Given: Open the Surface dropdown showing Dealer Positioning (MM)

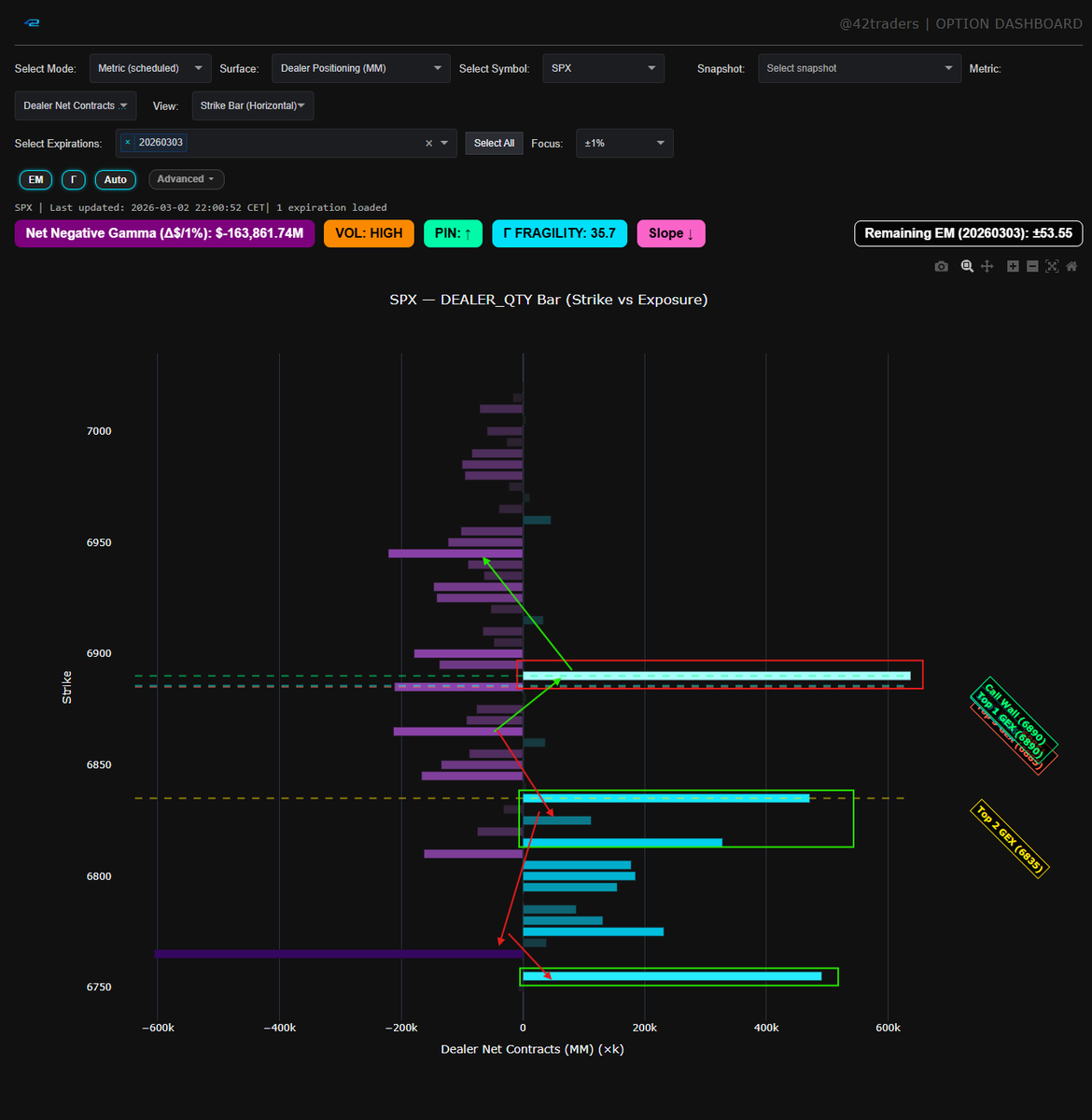Looking at the screenshot, I should 360,67.
